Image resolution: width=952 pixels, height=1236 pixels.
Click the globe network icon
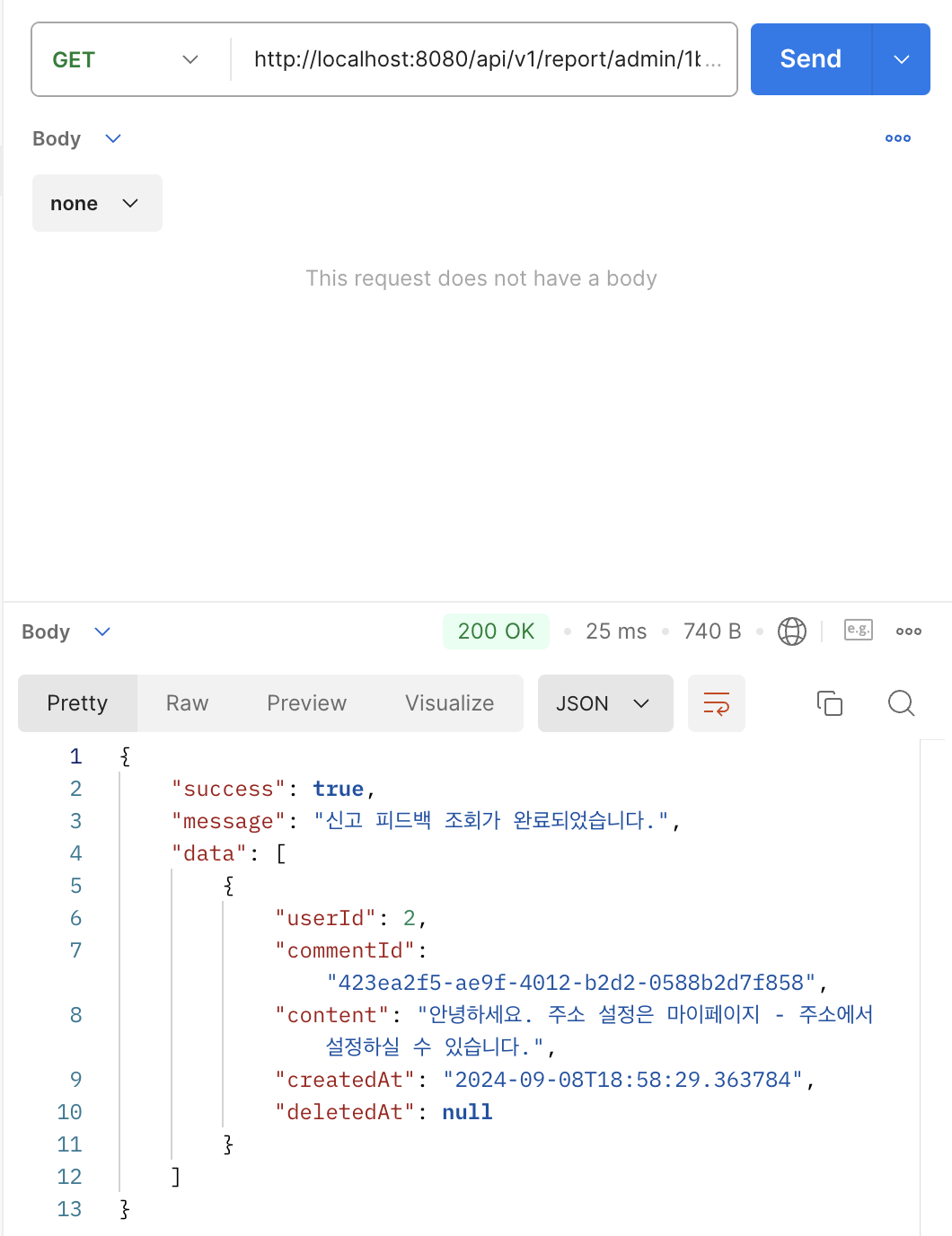tap(791, 631)
